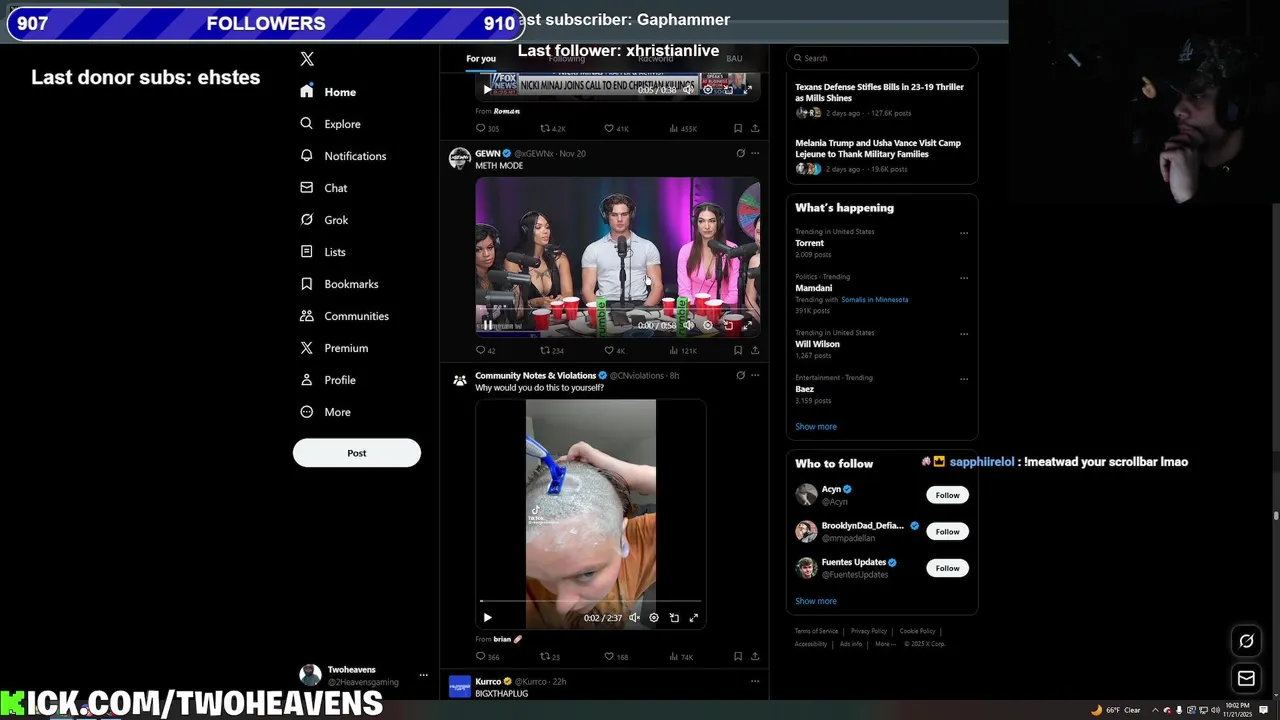1280x720 pixels.
Task: Like the Community Notes & Violations post
Action: (x=616, y=657)
